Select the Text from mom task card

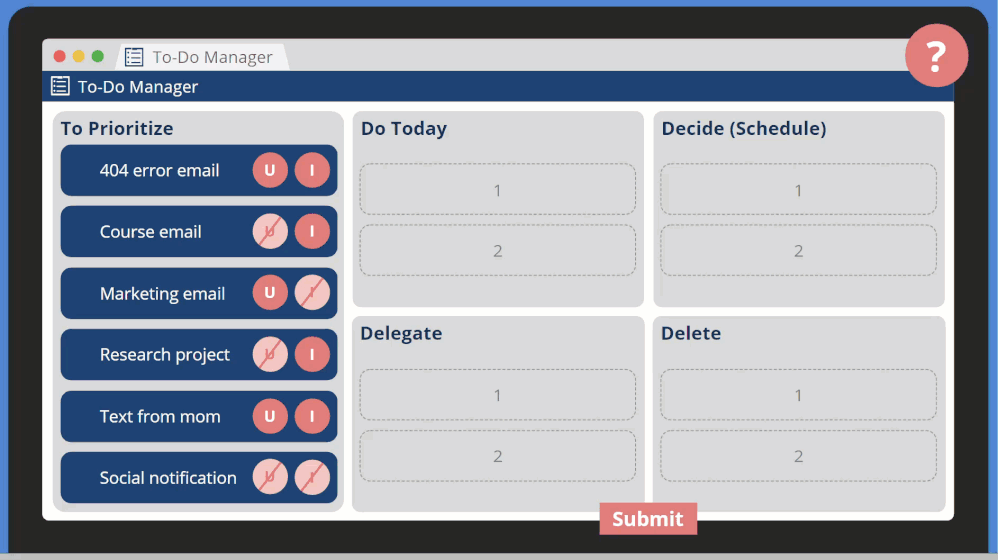coord(159,417)
